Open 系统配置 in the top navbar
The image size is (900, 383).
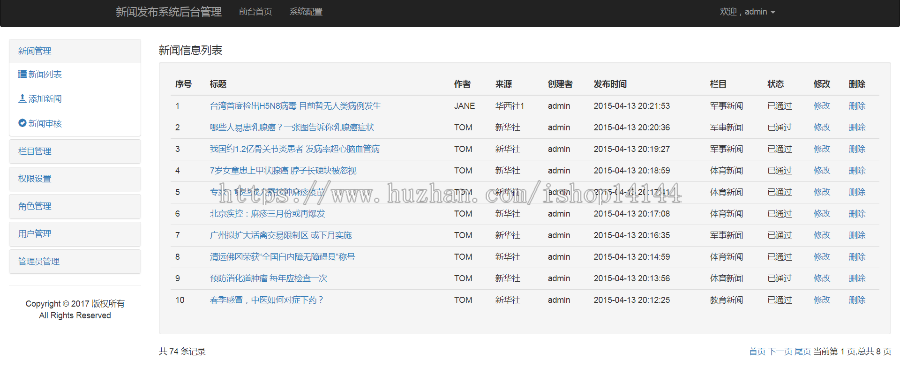pos(306,12)
